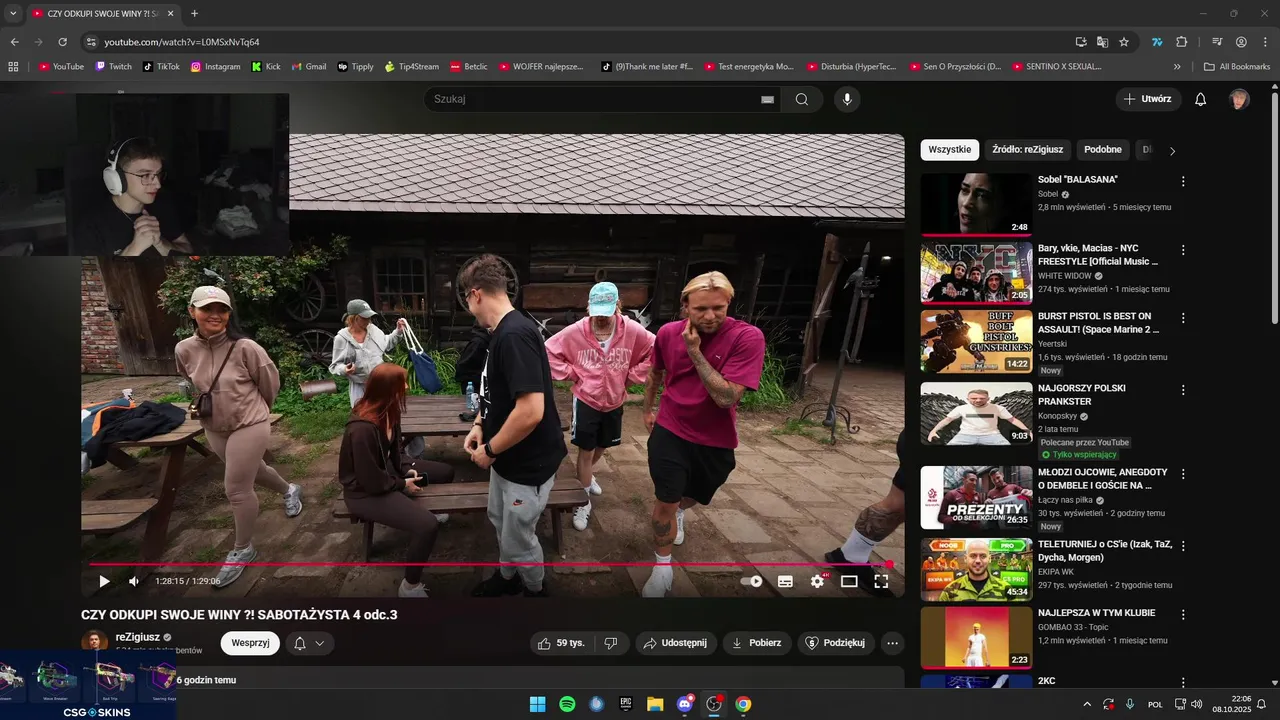
Task: Open site information icon in address bar
Action: coord(91,42)
